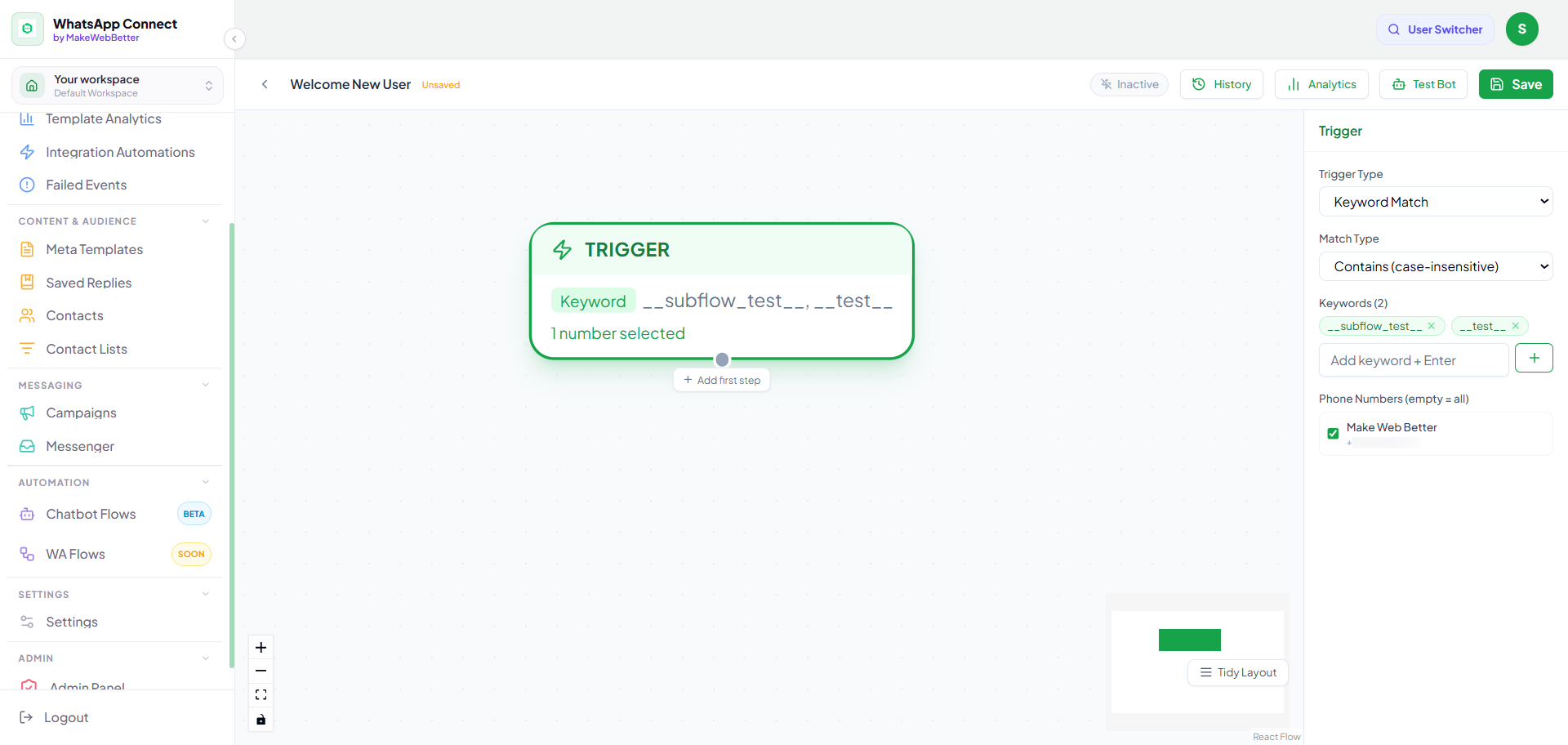Uncheck the Make Web Better phone number
Screen dimensions: 1568x745
(1333, 433)
